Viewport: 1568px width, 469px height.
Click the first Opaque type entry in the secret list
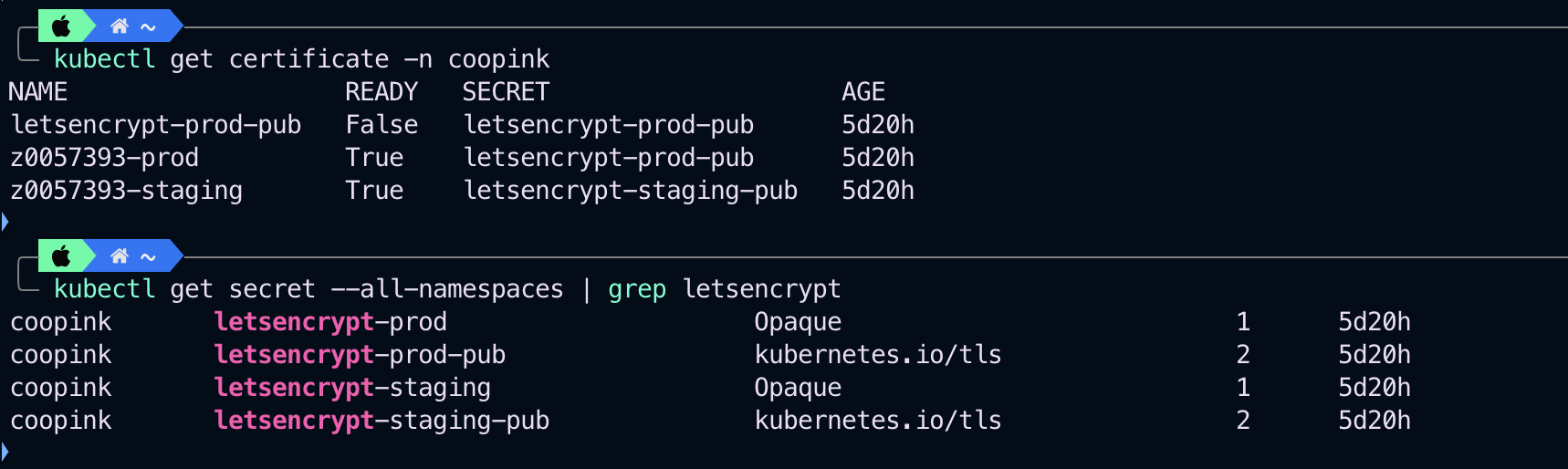798,322
